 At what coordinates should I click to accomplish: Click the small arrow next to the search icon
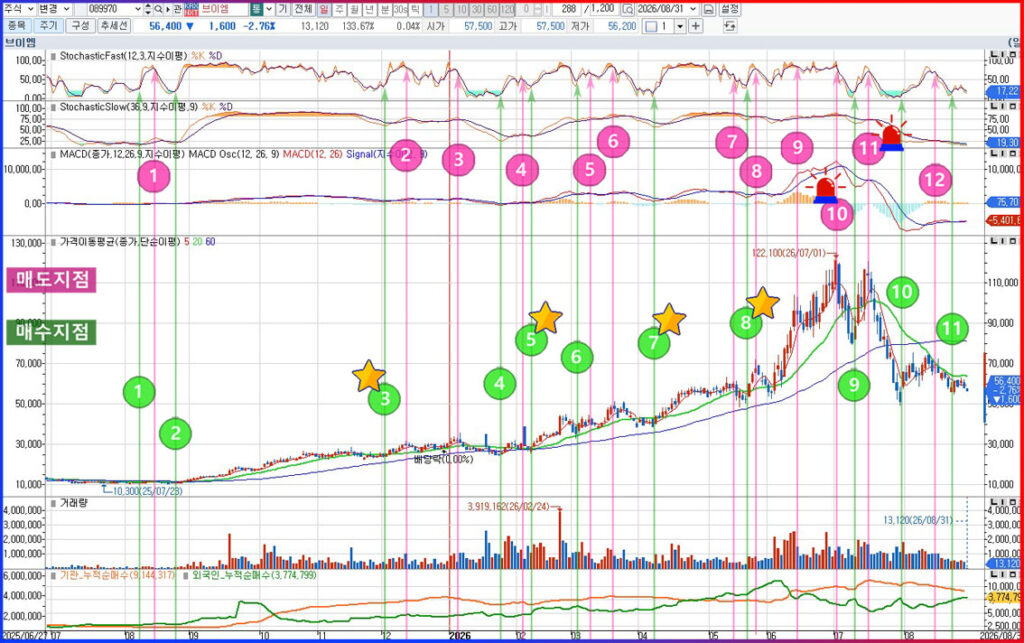tap(167, 9)
